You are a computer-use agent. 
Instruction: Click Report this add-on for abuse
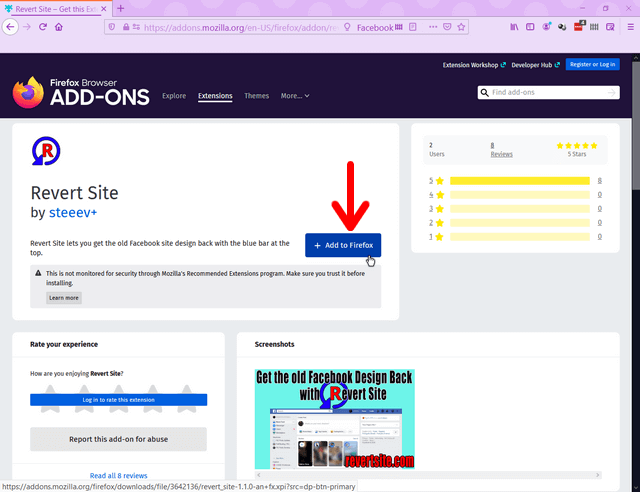[x=118, y=439]
